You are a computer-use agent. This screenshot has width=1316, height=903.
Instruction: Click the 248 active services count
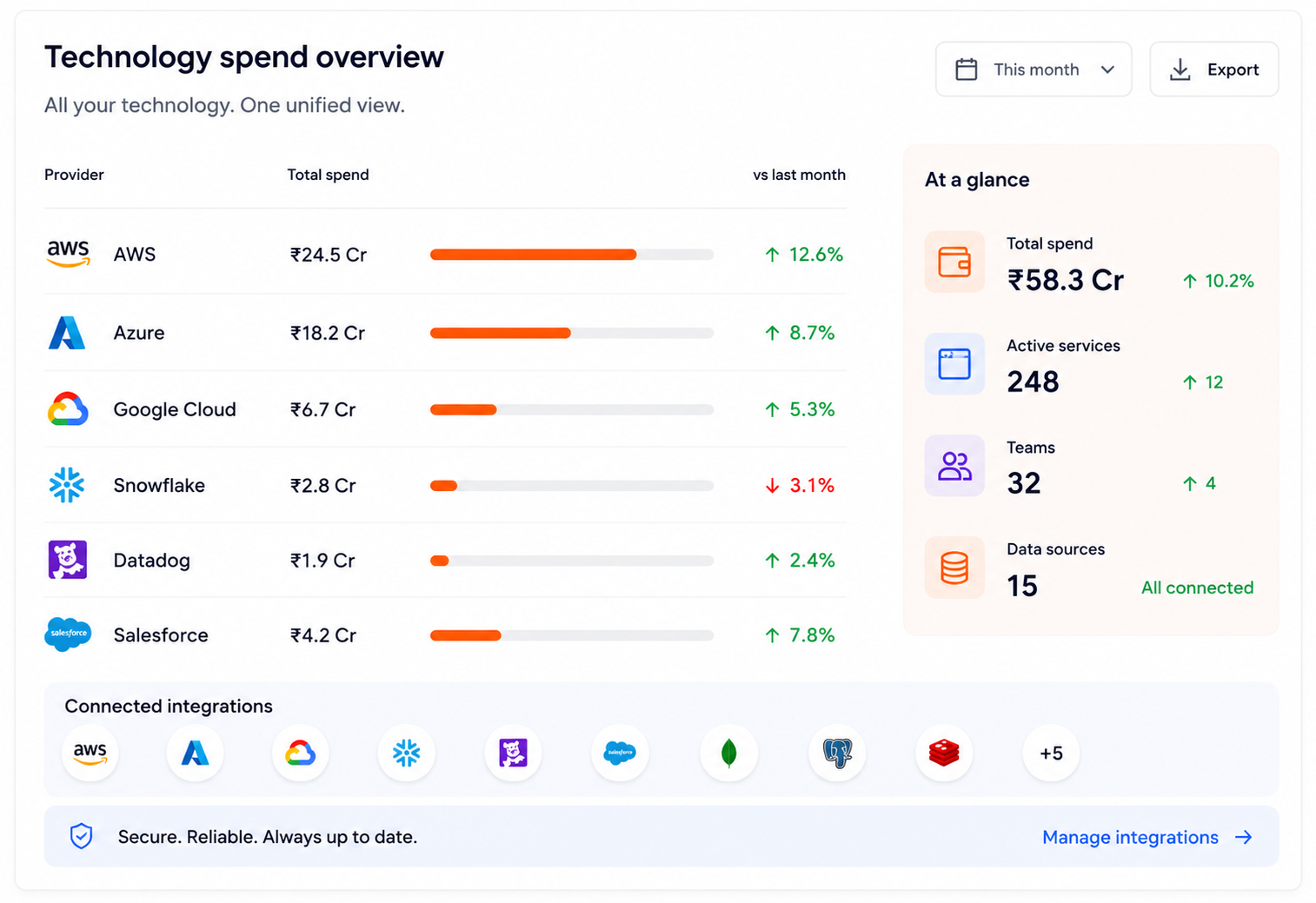point(1033,382)
